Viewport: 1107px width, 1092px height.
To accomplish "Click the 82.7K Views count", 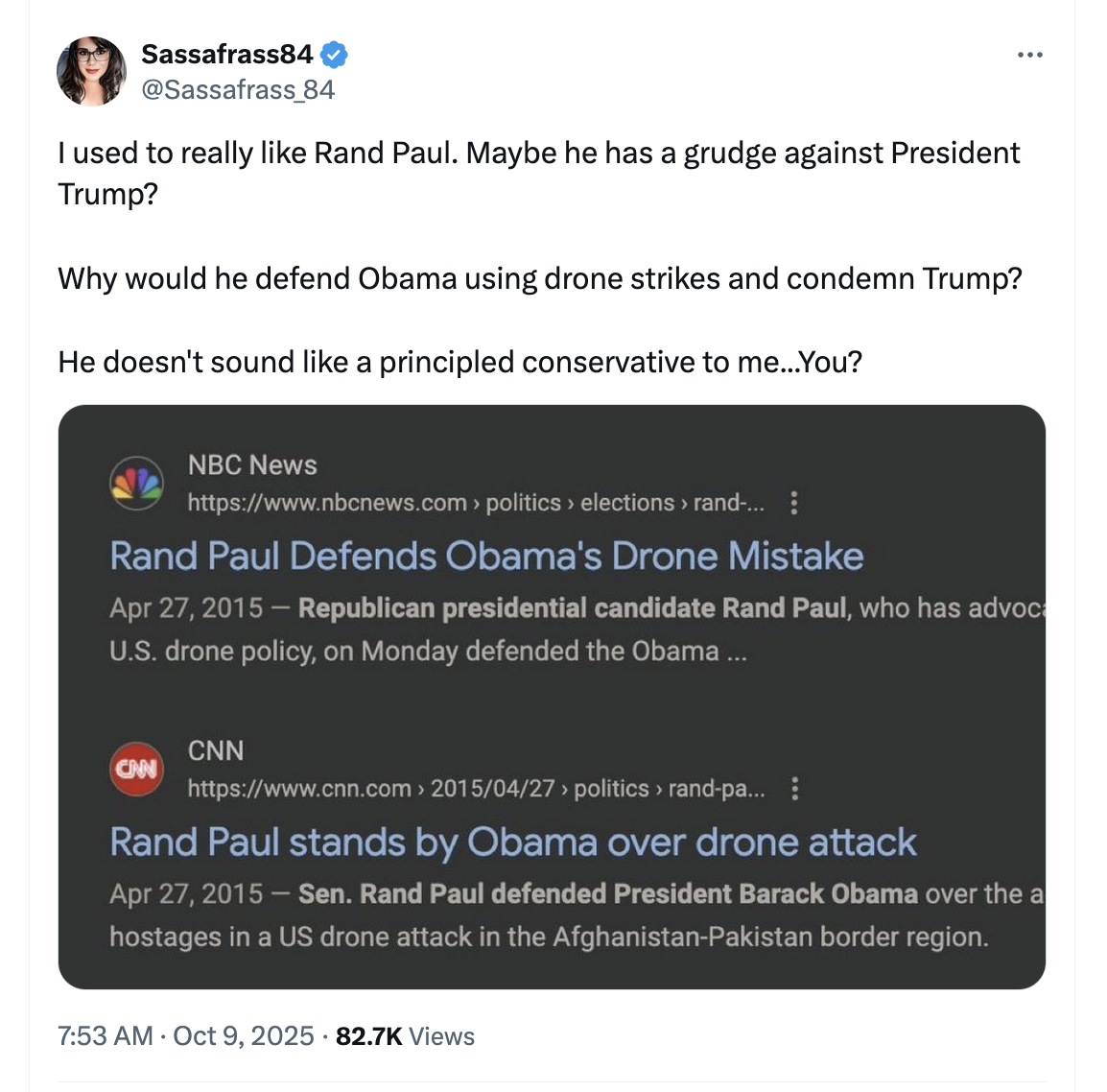I will tap(405, 1036).
